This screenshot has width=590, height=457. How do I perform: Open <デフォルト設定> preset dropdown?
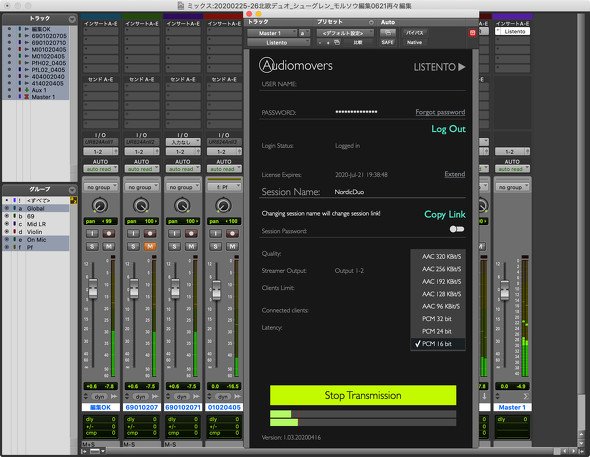[345, 33]
